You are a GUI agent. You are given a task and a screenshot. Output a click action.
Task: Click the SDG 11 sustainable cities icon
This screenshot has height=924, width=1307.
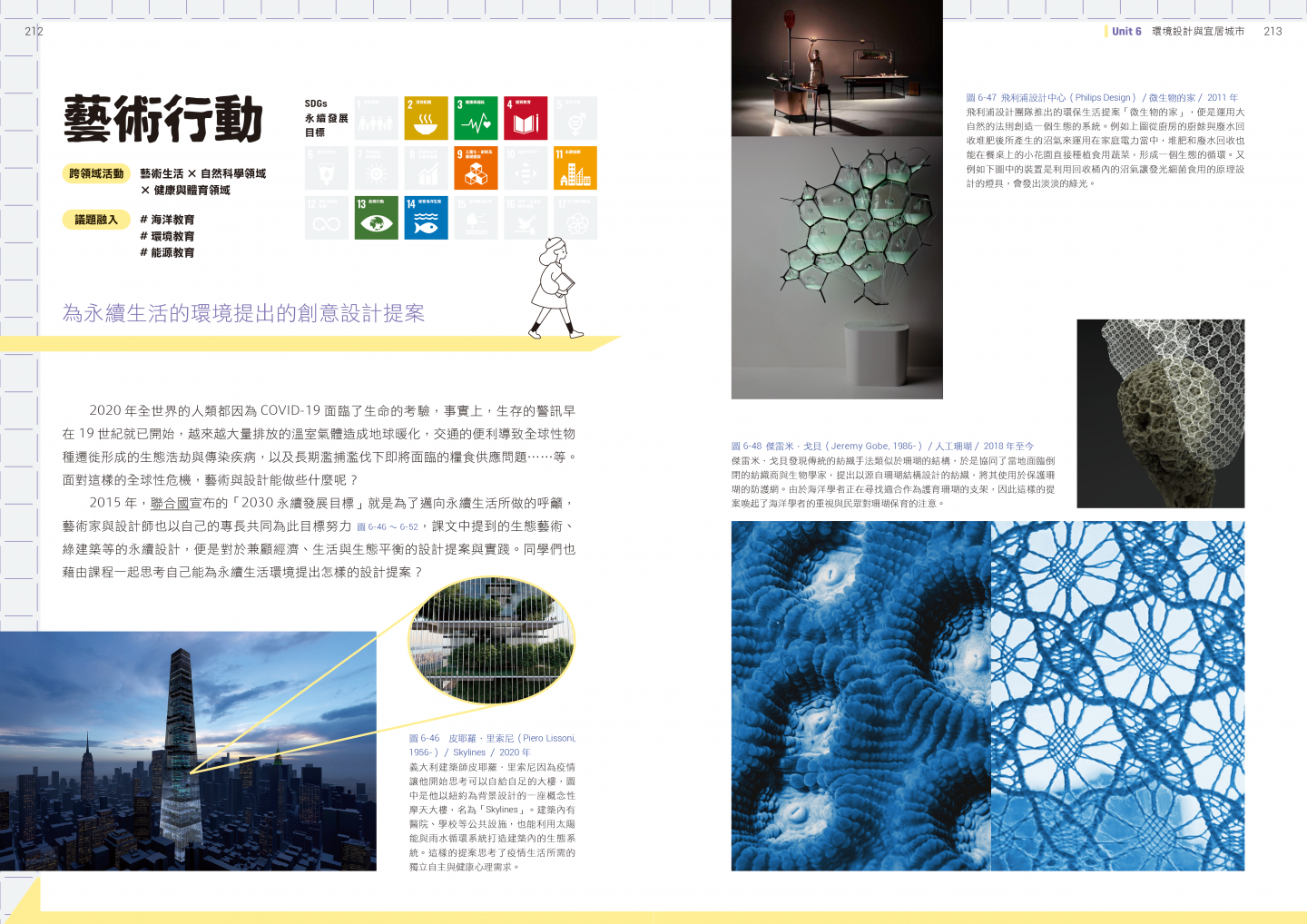click(x=575, y=168)
